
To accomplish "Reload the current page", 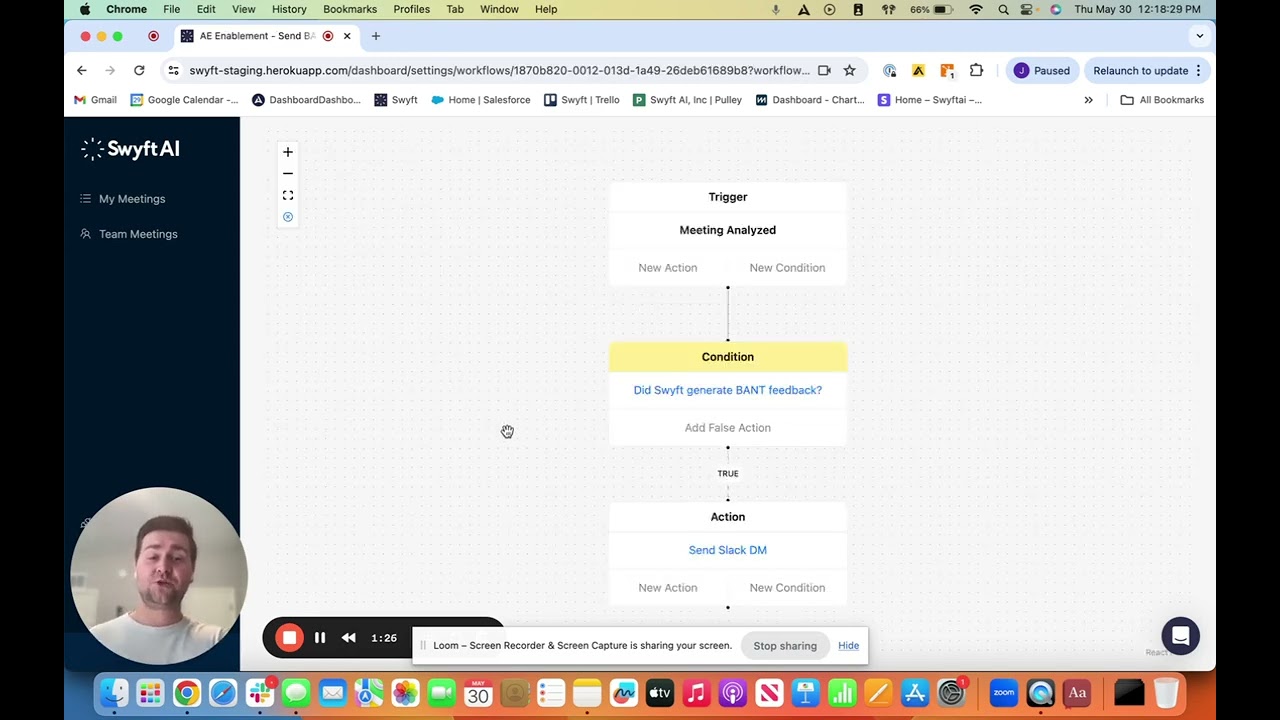I will point(139,70).
